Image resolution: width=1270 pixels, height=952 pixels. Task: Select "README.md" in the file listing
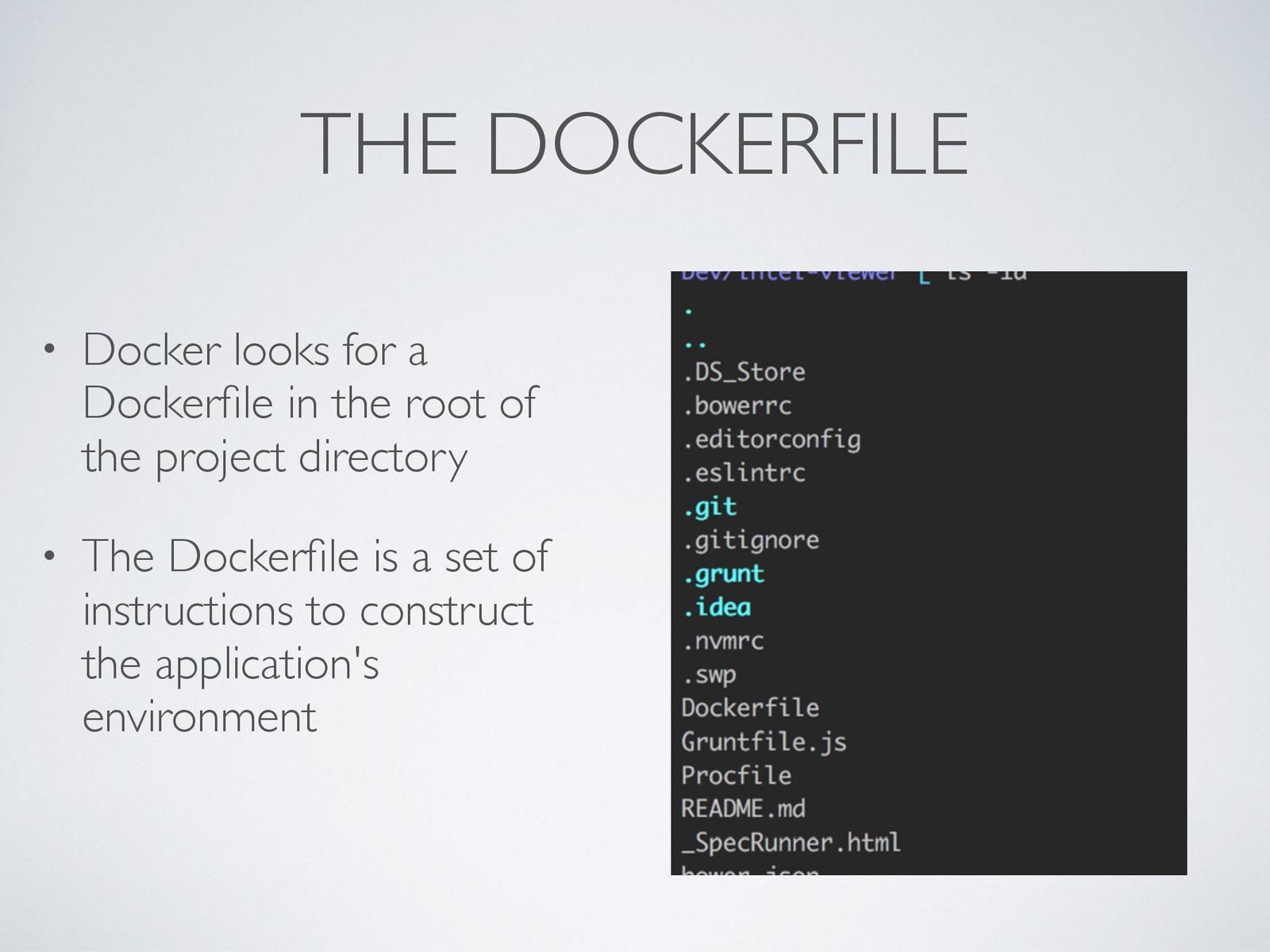point(743,808)
